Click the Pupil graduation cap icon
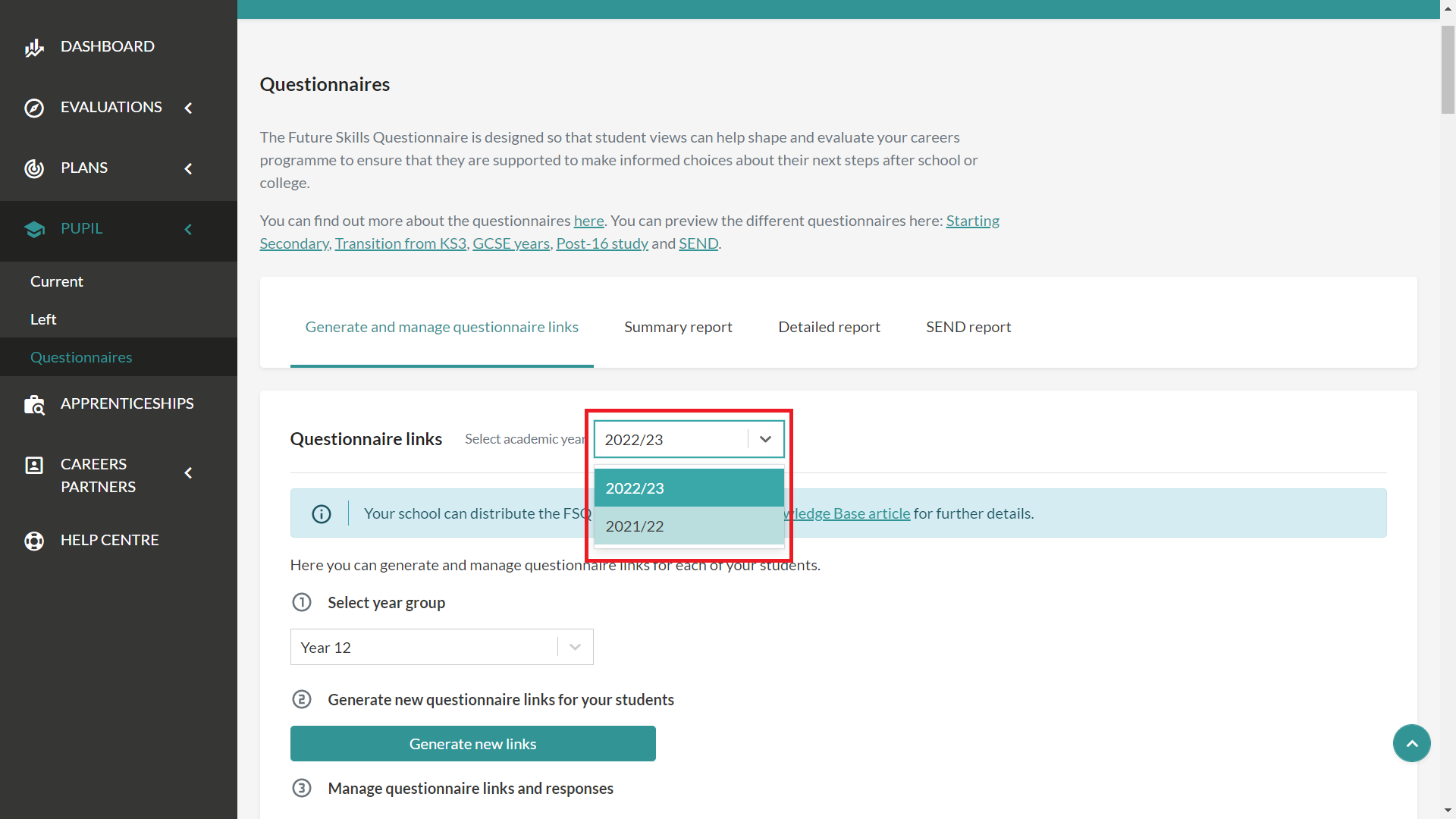This screenshot has width=1456, height=819. click(34, 229)
